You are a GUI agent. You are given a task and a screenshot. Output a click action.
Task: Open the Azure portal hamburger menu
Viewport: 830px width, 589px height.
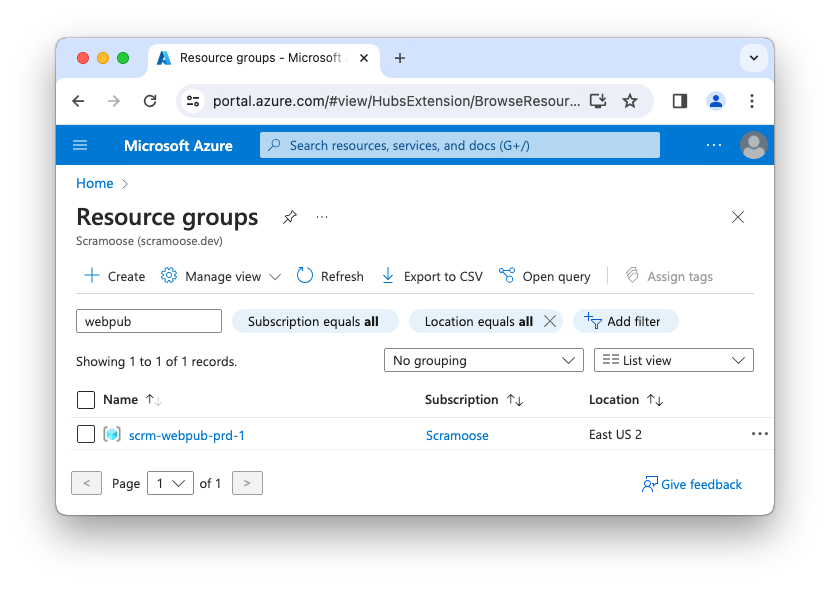[80, 145]
